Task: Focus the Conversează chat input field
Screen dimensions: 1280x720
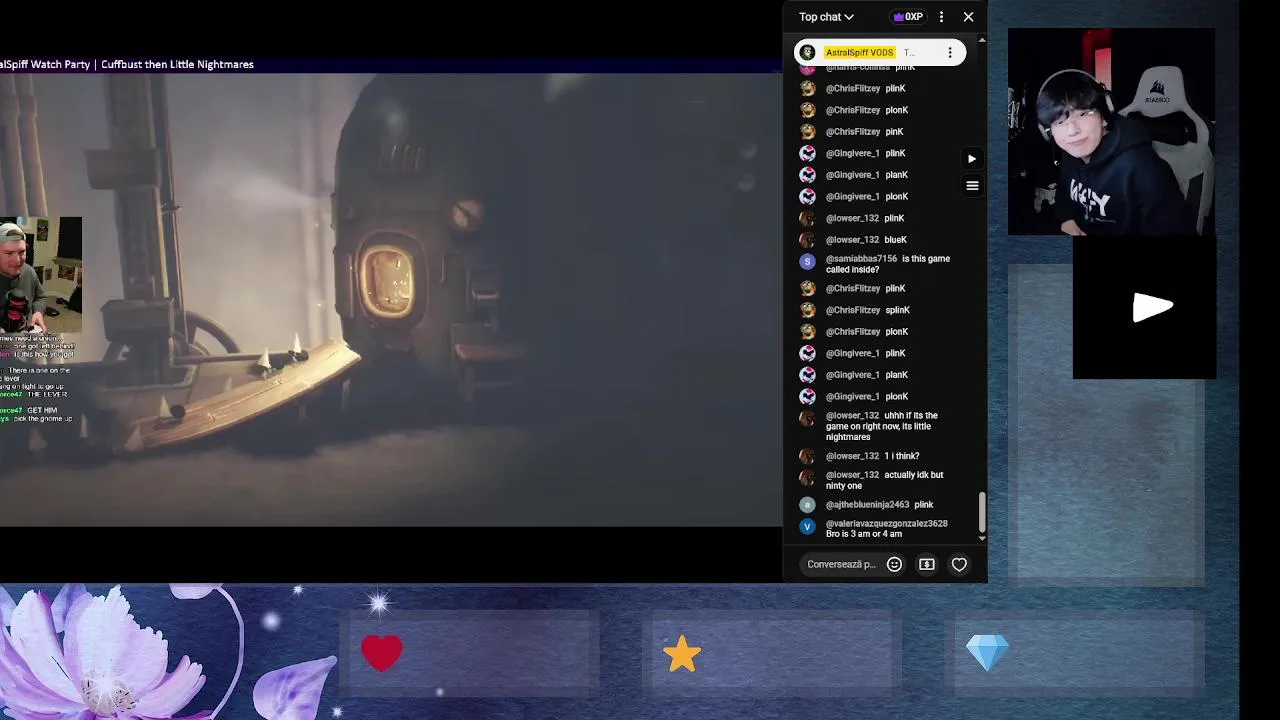Action: (841, 564)
